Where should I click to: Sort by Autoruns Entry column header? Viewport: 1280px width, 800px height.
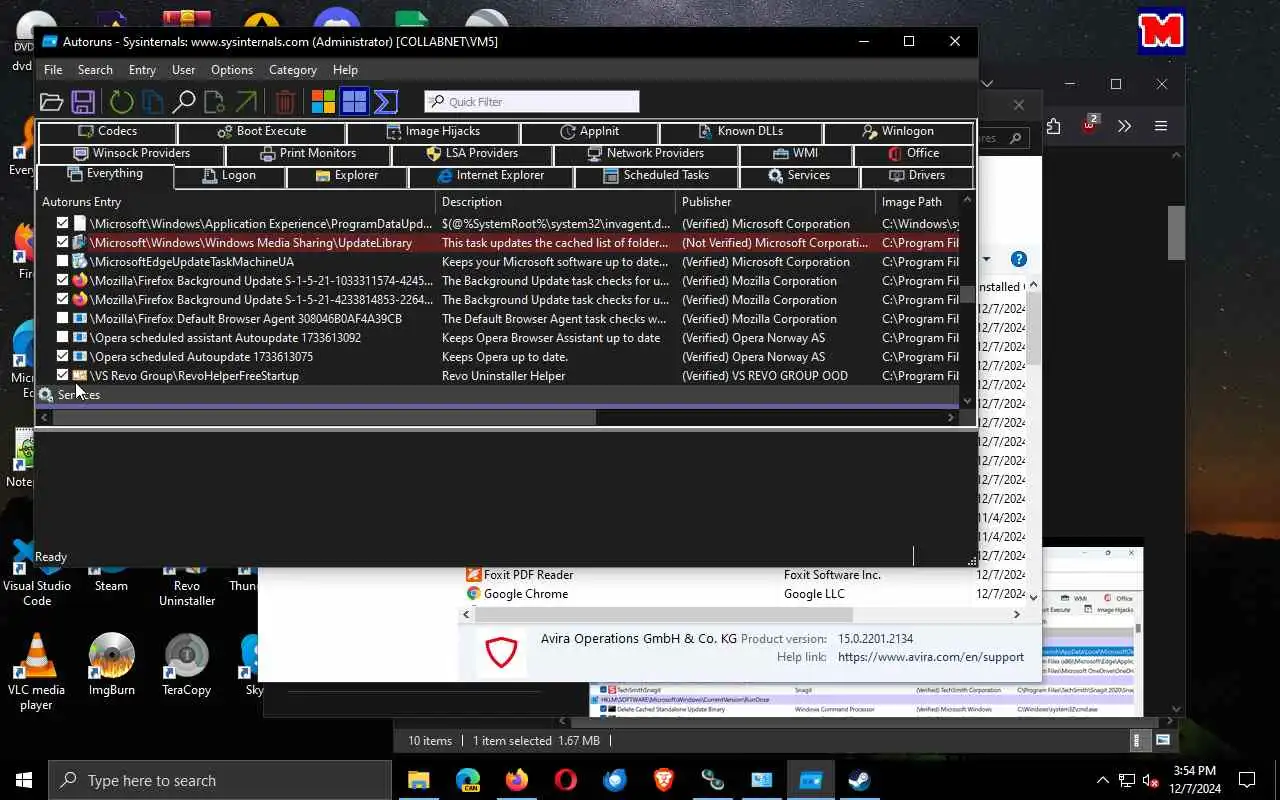237,202
